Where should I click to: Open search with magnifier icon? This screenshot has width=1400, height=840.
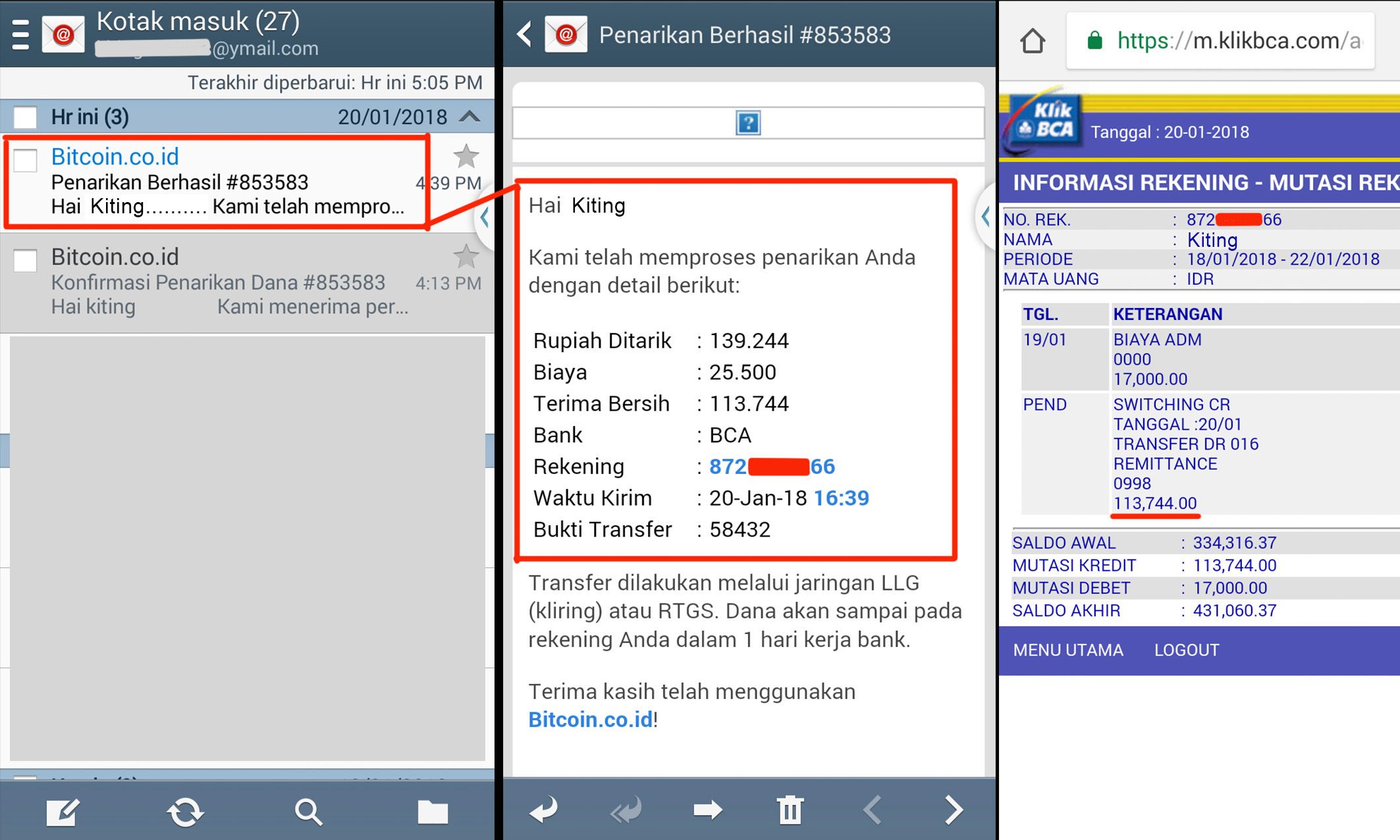click(x=308, y=812)
